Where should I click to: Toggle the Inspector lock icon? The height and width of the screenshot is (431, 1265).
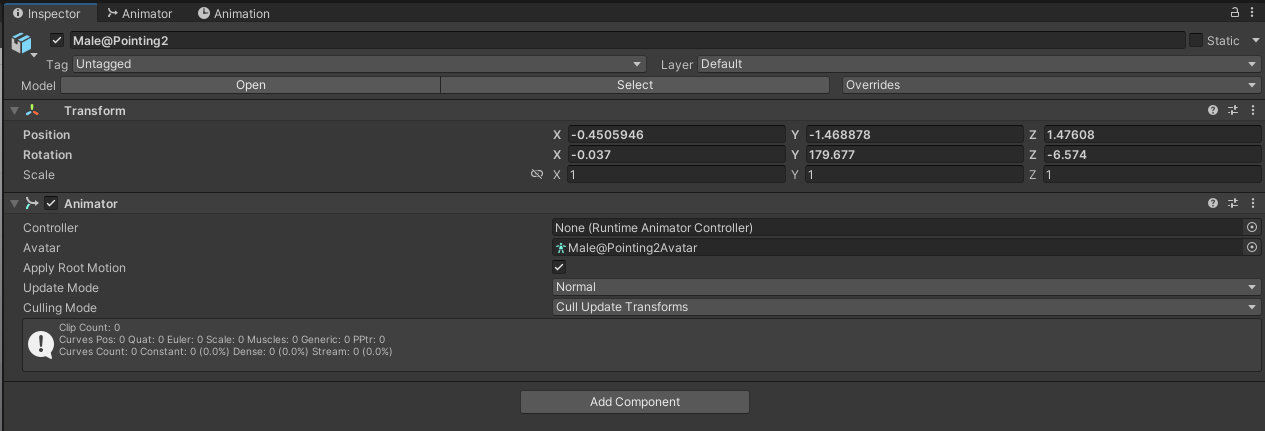1234,13
